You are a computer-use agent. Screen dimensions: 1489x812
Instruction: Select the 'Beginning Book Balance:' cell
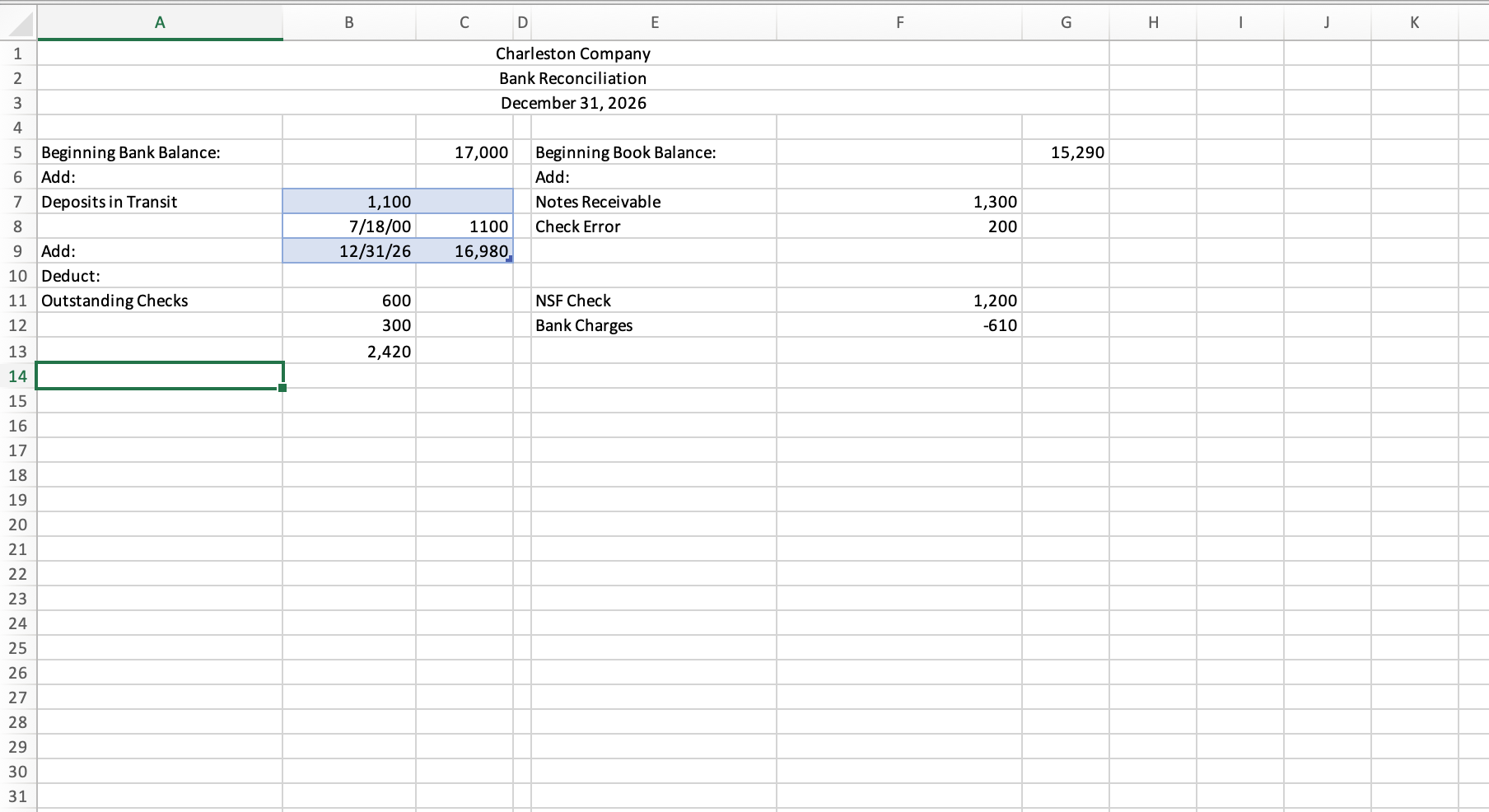654,152
